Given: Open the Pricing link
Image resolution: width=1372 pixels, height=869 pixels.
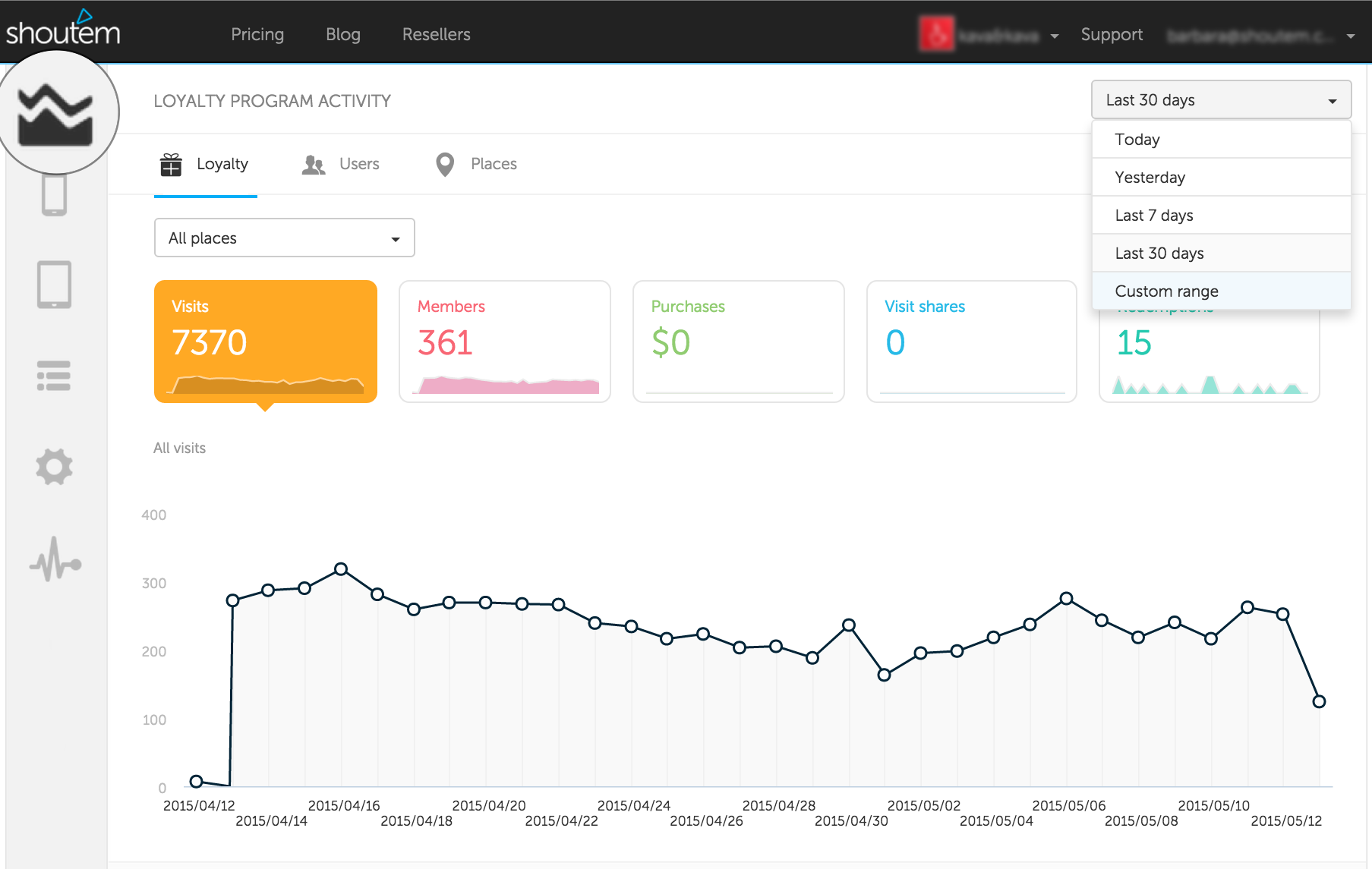Looking at the screenshot, I should (257, 34).
